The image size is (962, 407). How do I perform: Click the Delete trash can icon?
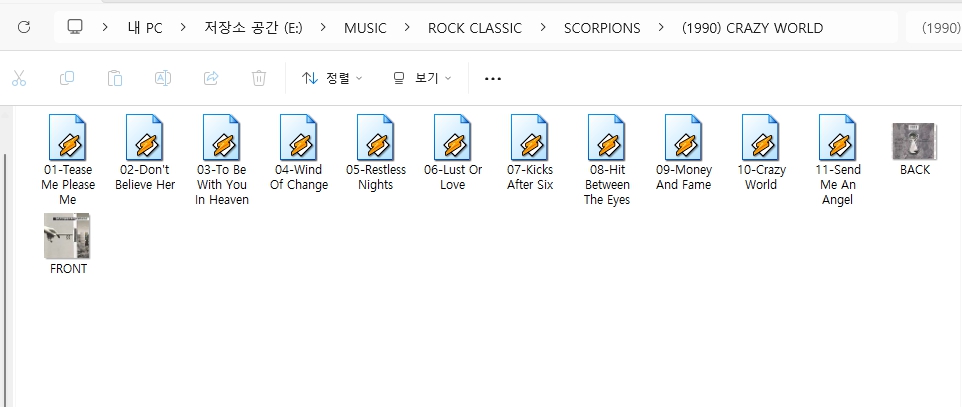[x=259, y=78]
